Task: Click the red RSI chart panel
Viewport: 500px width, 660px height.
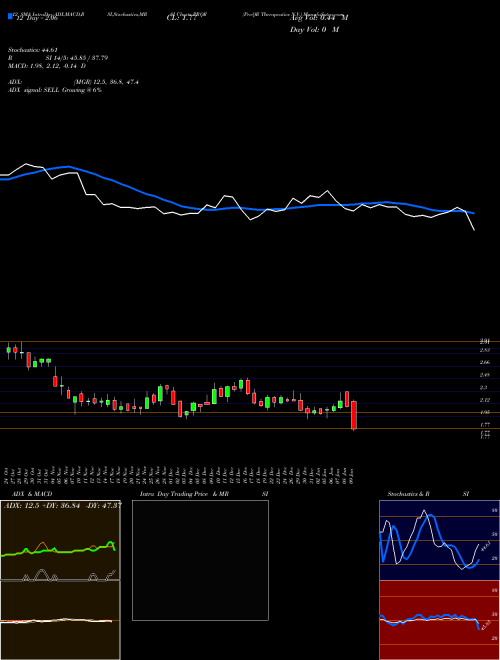Action: click(x=439, y=620)
